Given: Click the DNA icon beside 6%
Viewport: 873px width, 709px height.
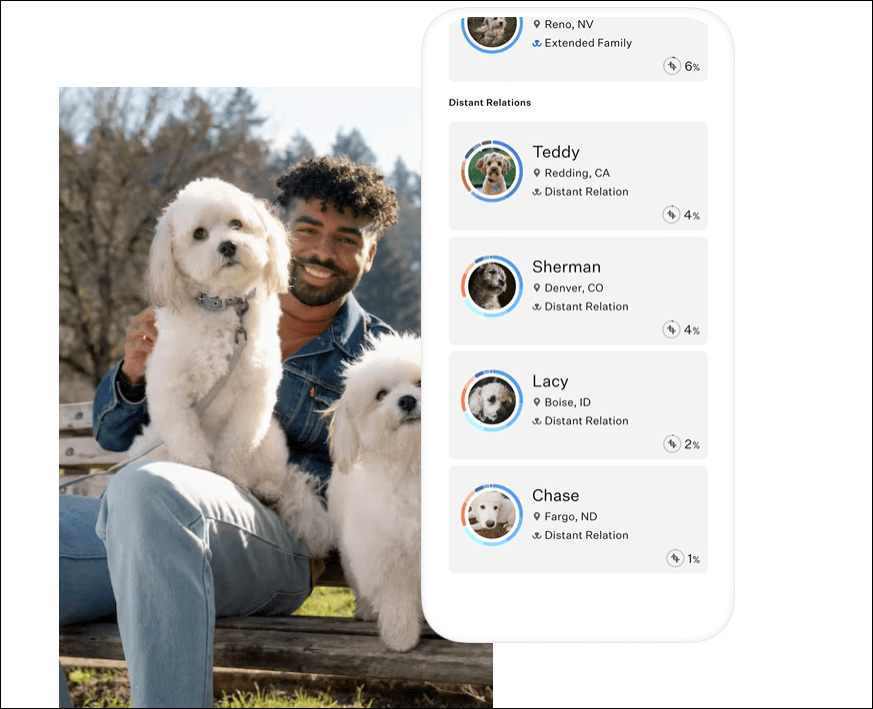Looking at the screenshot, I should point(672,66).
